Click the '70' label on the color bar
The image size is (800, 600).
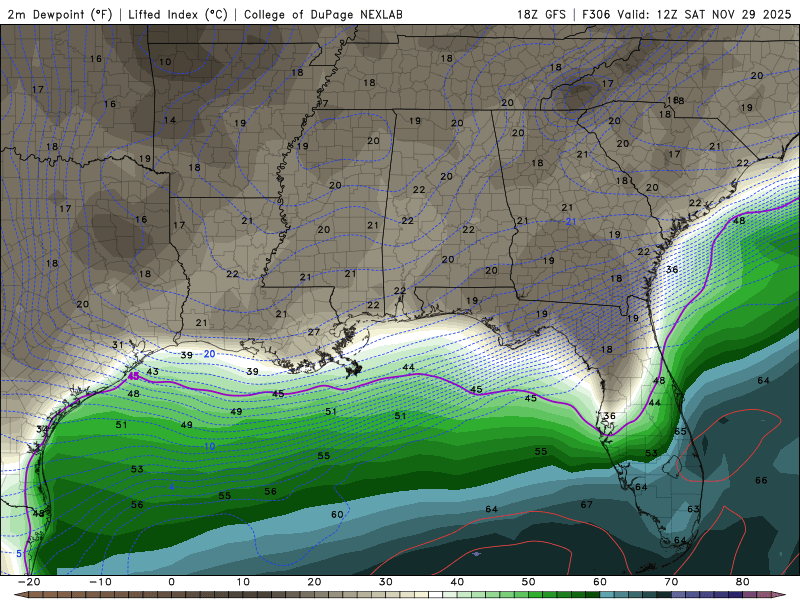click(671, 582)
